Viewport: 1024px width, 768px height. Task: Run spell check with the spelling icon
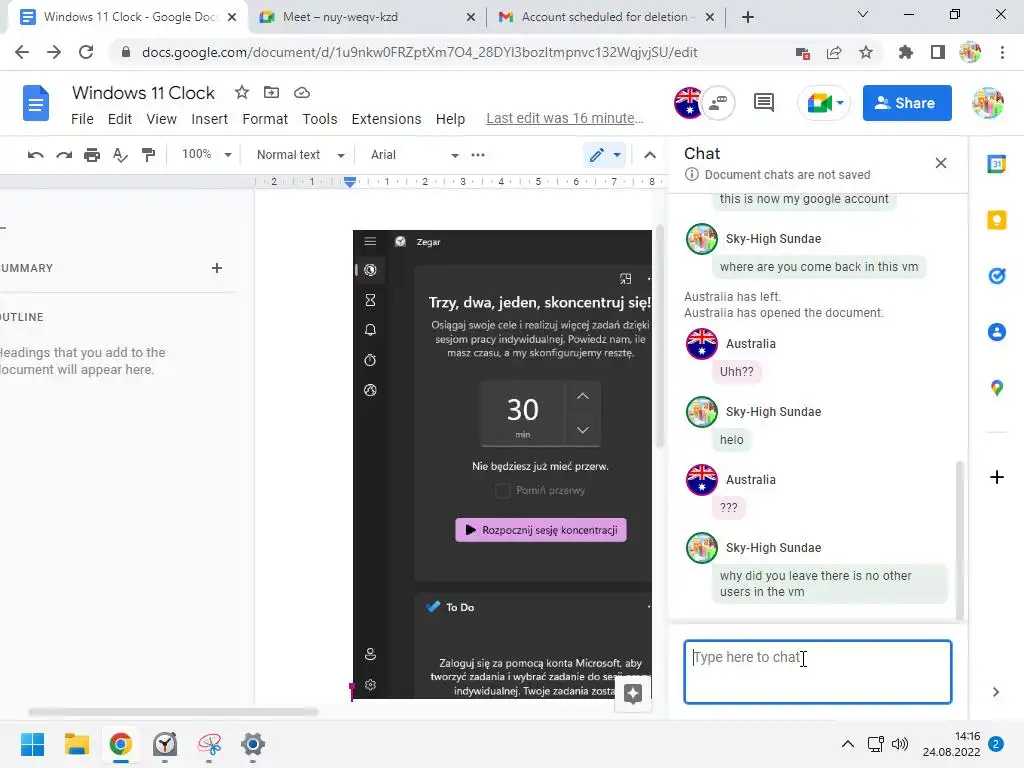120,155
